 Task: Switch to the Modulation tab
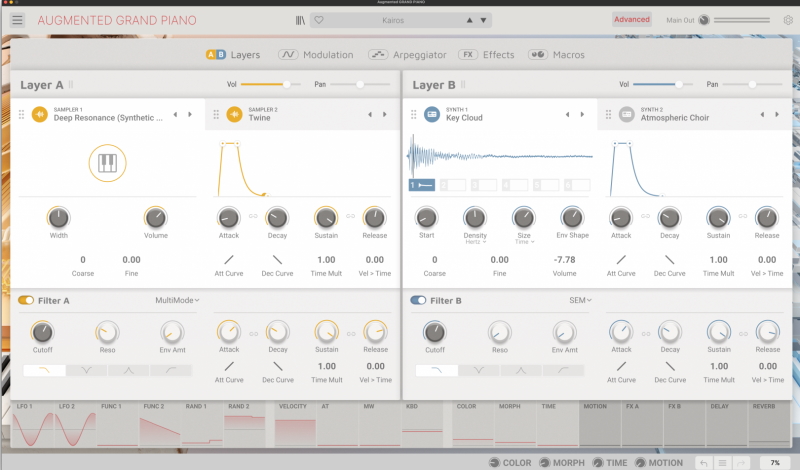pos(315,55)
